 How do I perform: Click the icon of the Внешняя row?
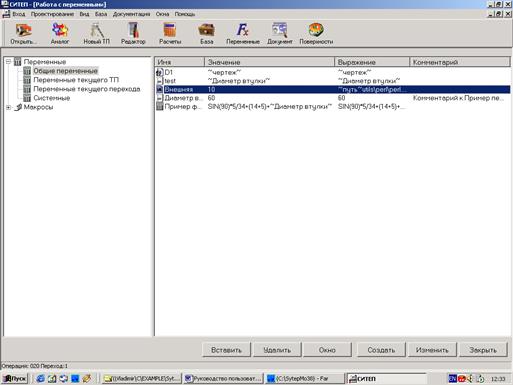(x=160, y=89)
